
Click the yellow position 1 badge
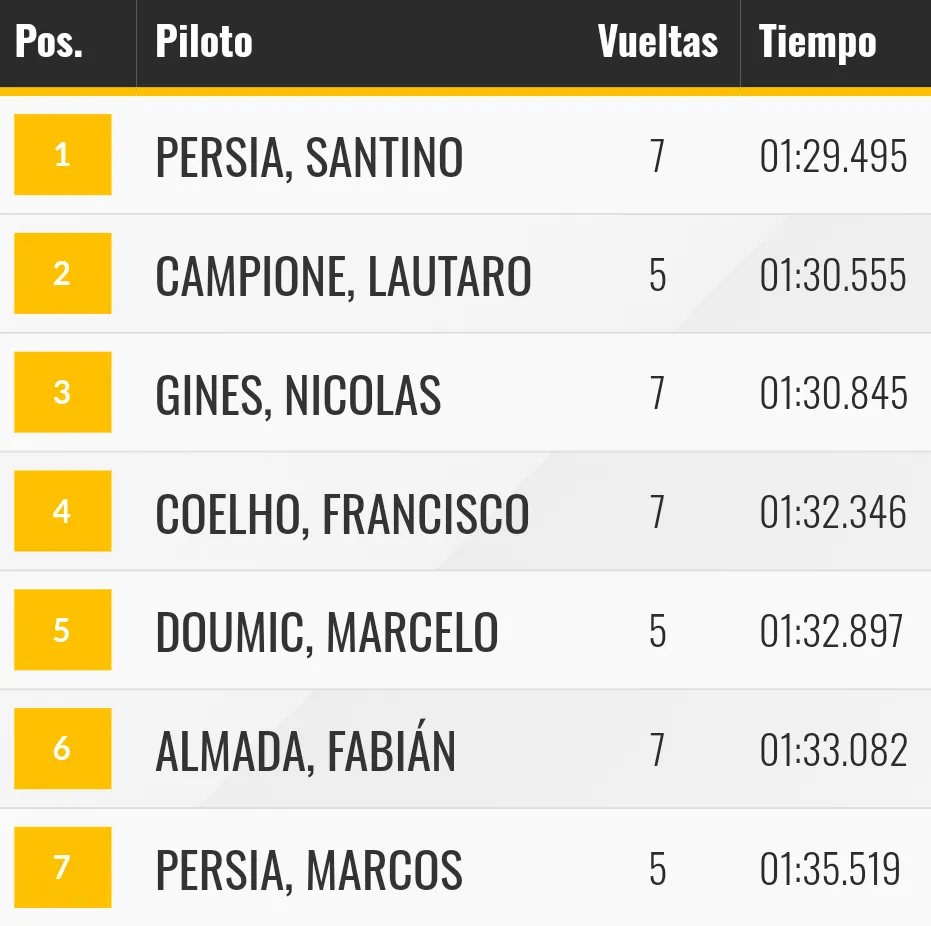(62, 155)
